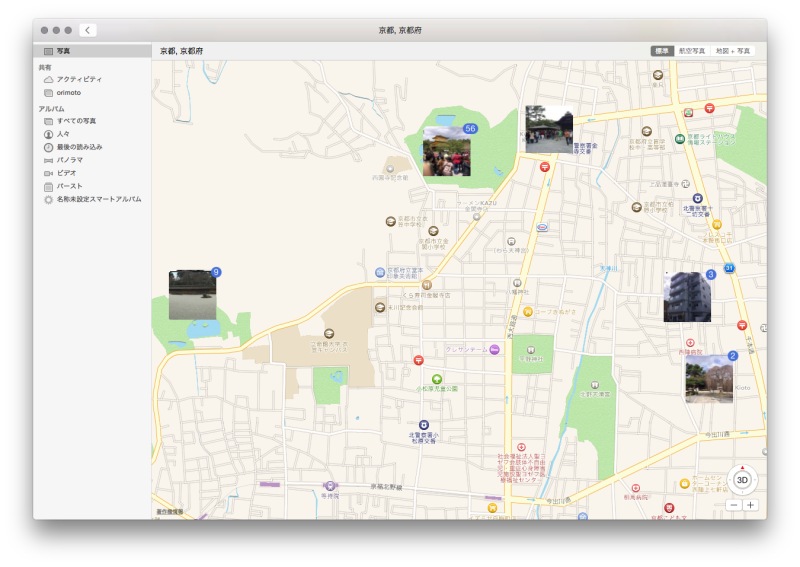Click the 八幡神社 shrine marker
Viewport: 800px width, 567px height.
click(517, 283)
